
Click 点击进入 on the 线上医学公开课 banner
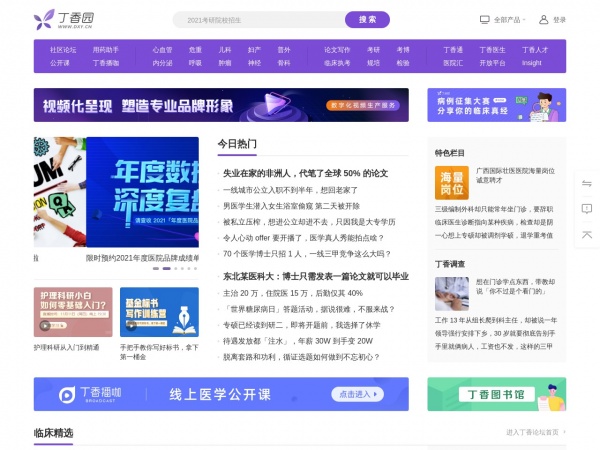click(357, 394)
